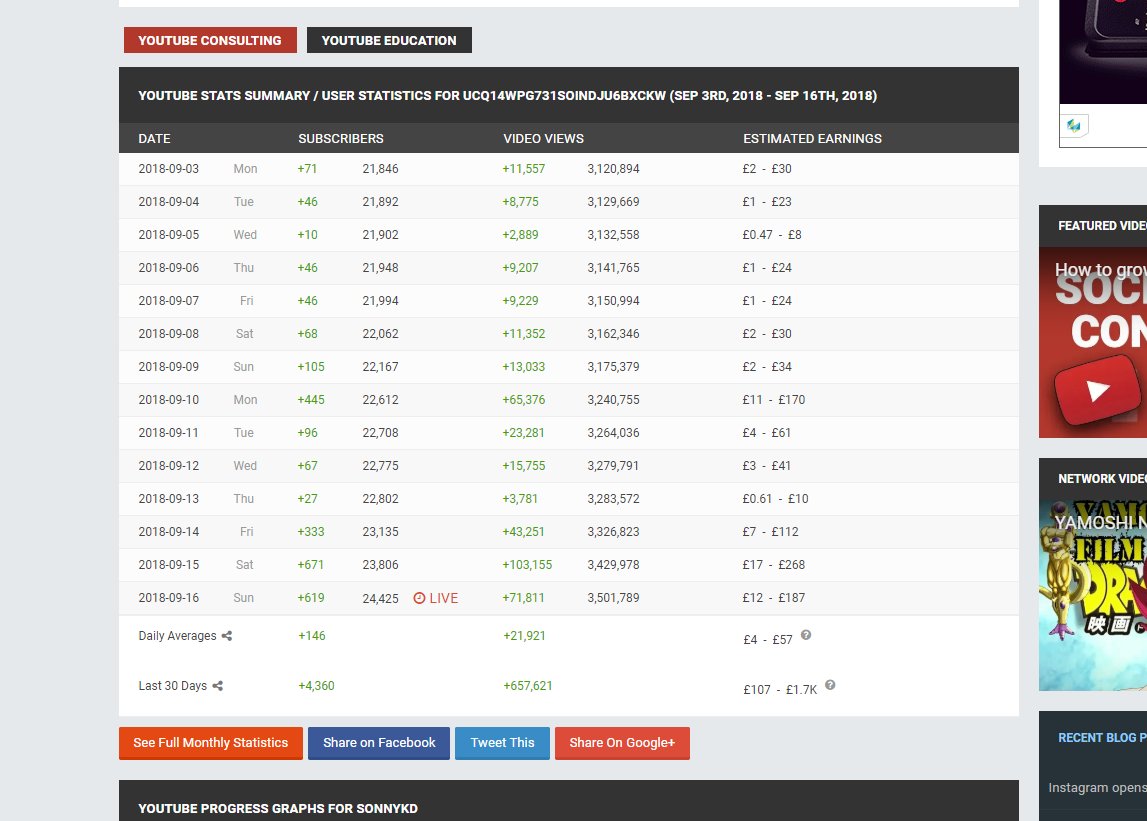Click the +43,251 video views value
The width and height of the screenshot is (1147, 821).
524,532
